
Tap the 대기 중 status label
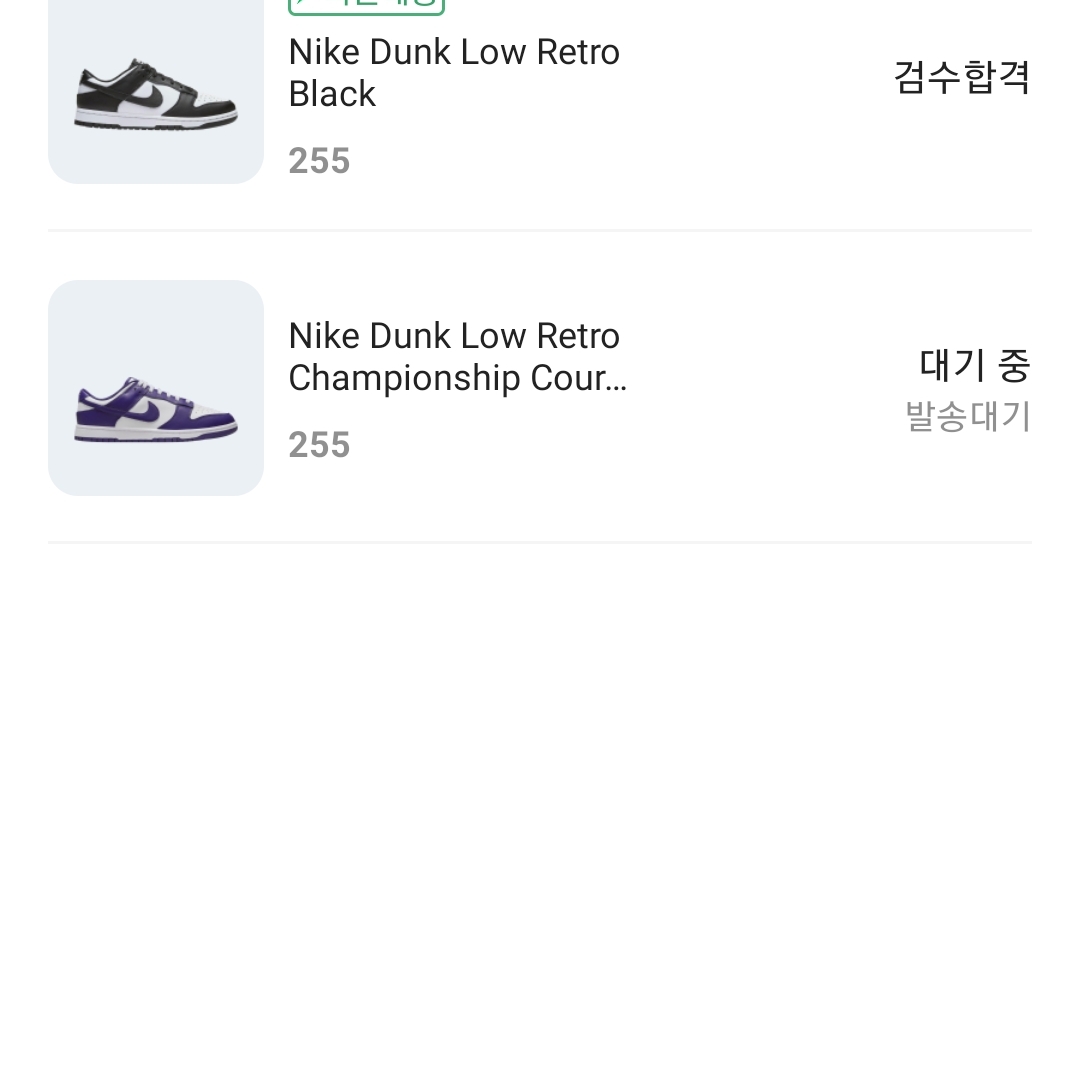[x=975, y=365]
